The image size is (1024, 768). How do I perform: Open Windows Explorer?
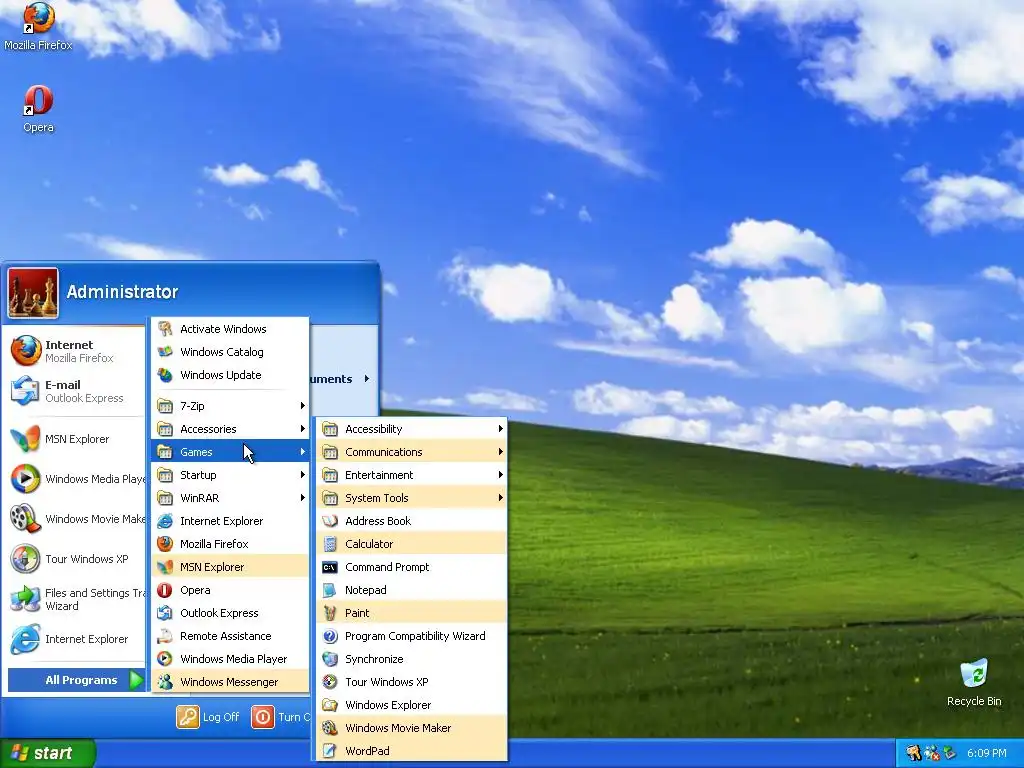tap(412, 705)
